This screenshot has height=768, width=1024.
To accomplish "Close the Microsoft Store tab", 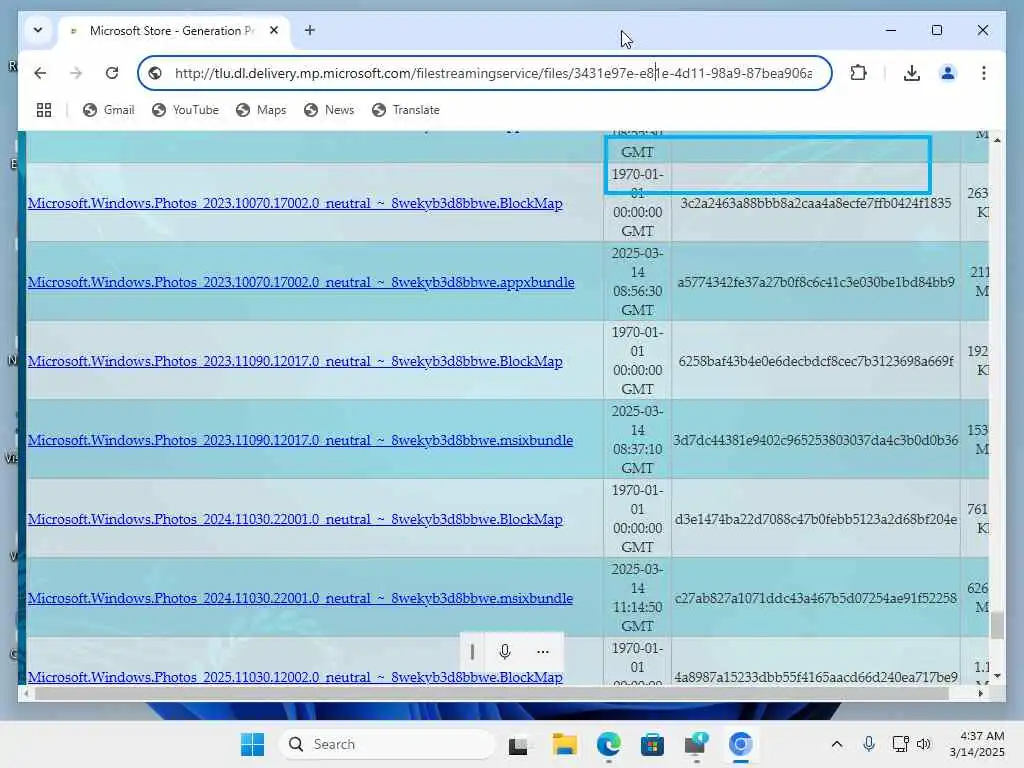I will point(274,30).
